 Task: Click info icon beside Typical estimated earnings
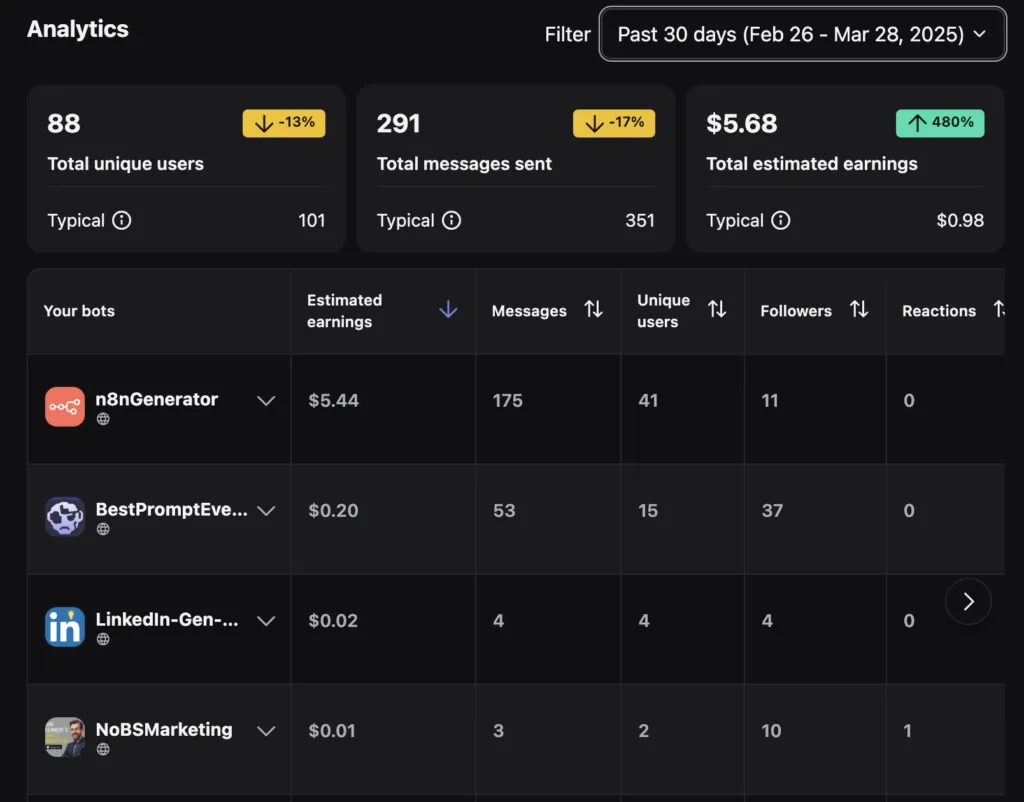coord(780,221)
